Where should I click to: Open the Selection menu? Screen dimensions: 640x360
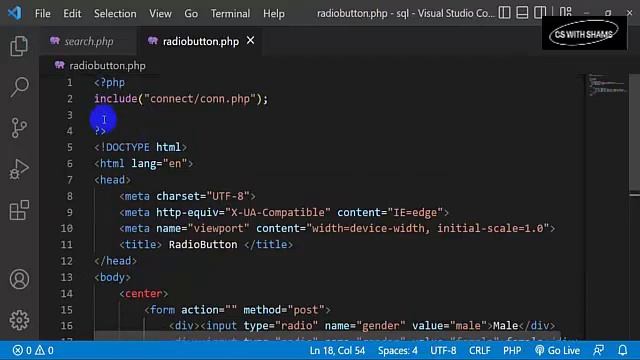pos(115,13)
